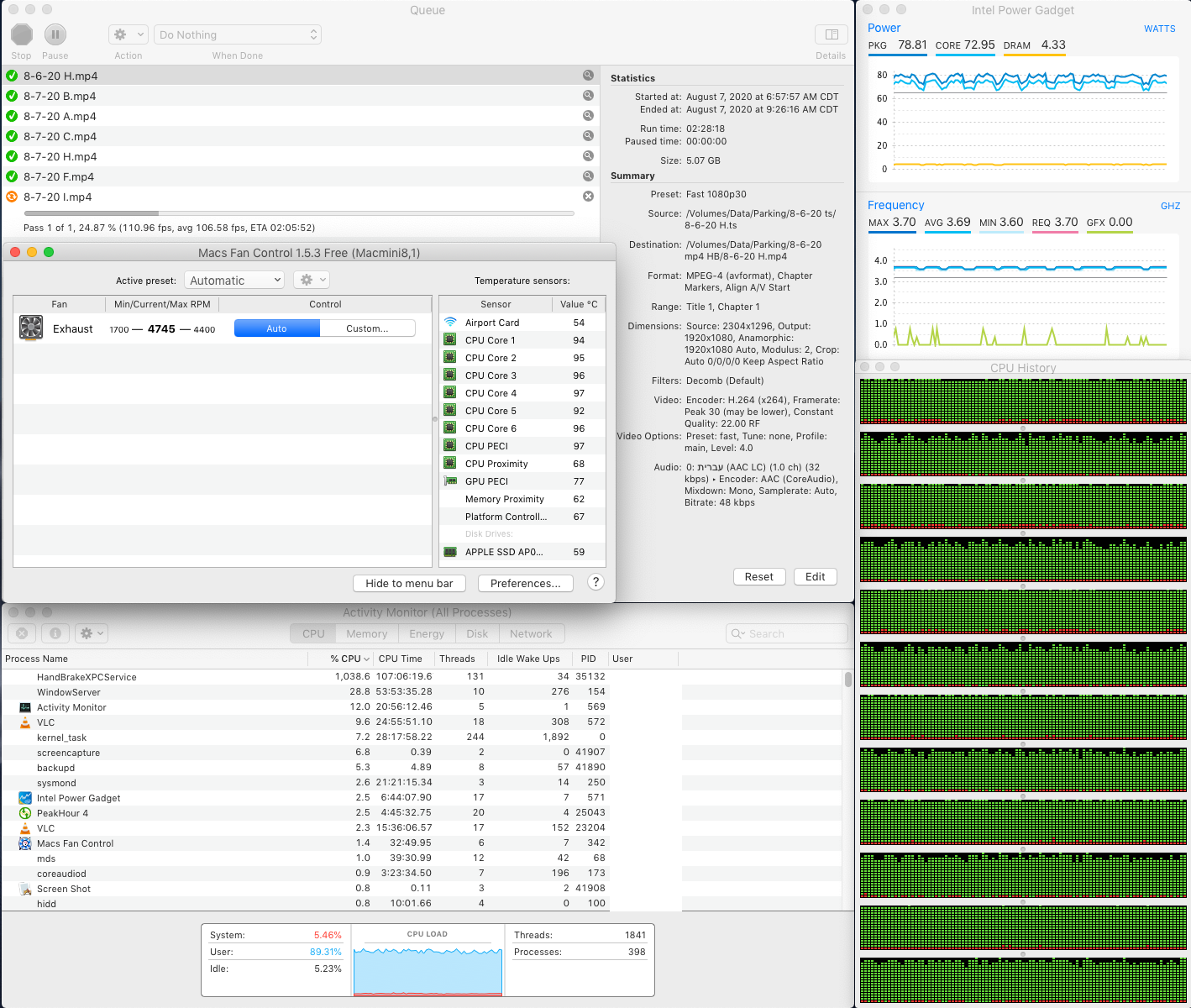Open the help question mark button

pyautogui.click(x=595, y=582)
